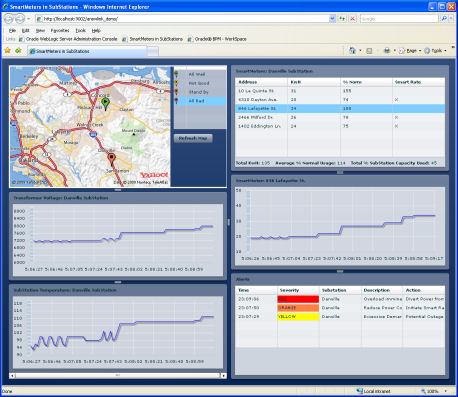
Task: Stop loading with the red X icon
Action: (x=353, y=19)
